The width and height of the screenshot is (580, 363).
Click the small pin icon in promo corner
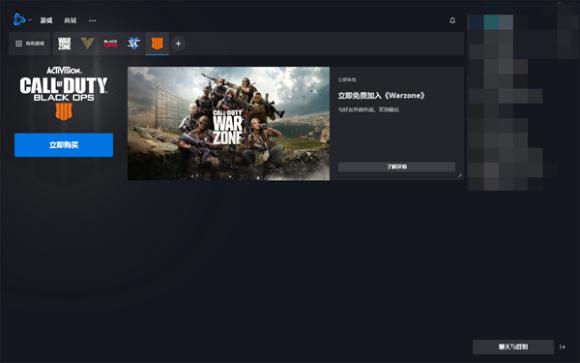pyautogui.click(x=459, y=176)
